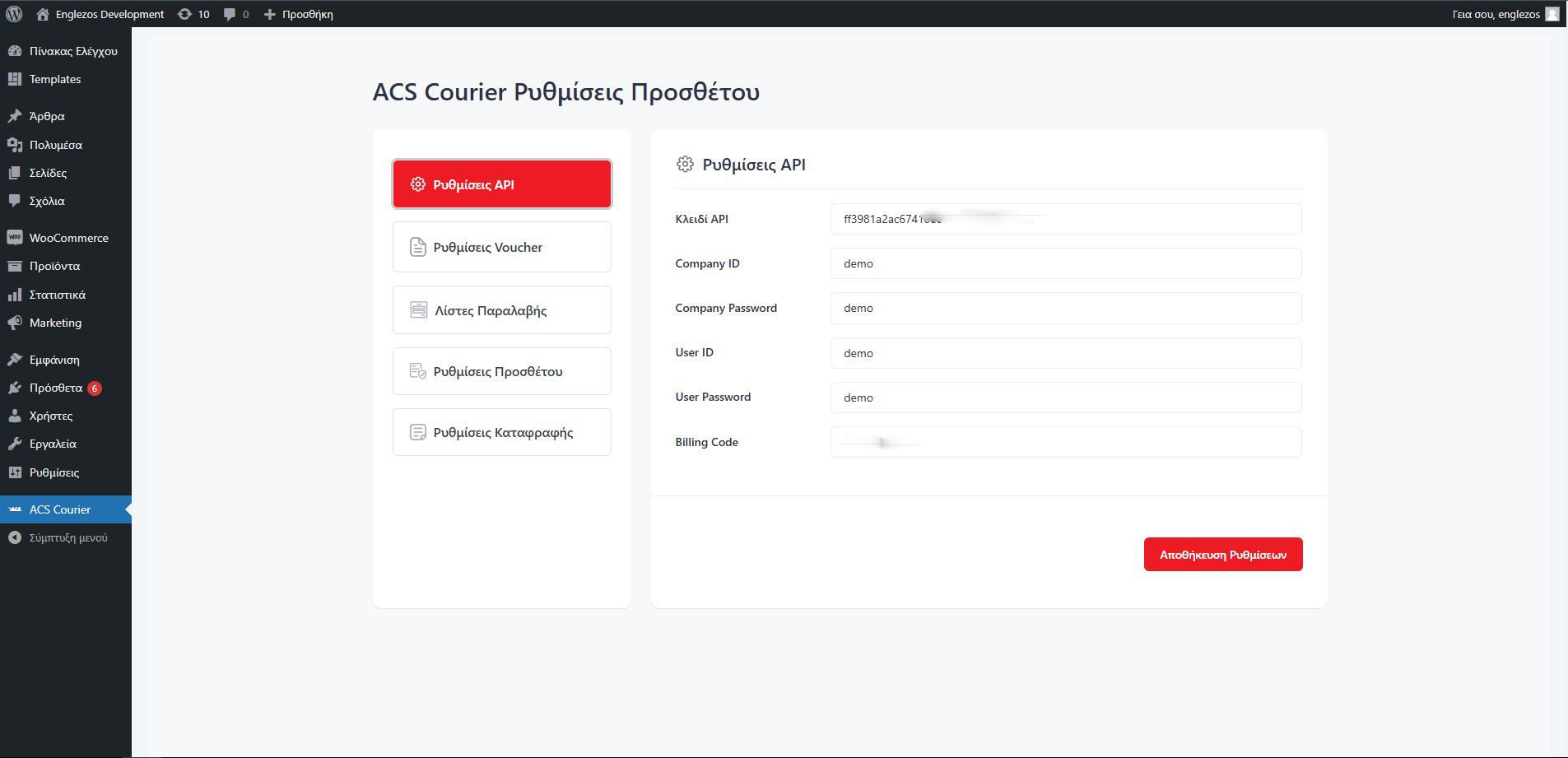Select the Ρυθμίσεις Προσθέτου tab
This screenshot has height=758, width=1568.
(502, 371)
